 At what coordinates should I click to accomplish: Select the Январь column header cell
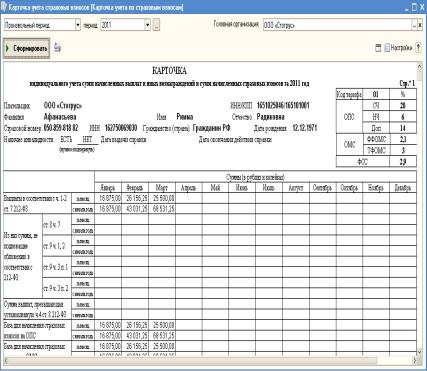tap(108, 188)
